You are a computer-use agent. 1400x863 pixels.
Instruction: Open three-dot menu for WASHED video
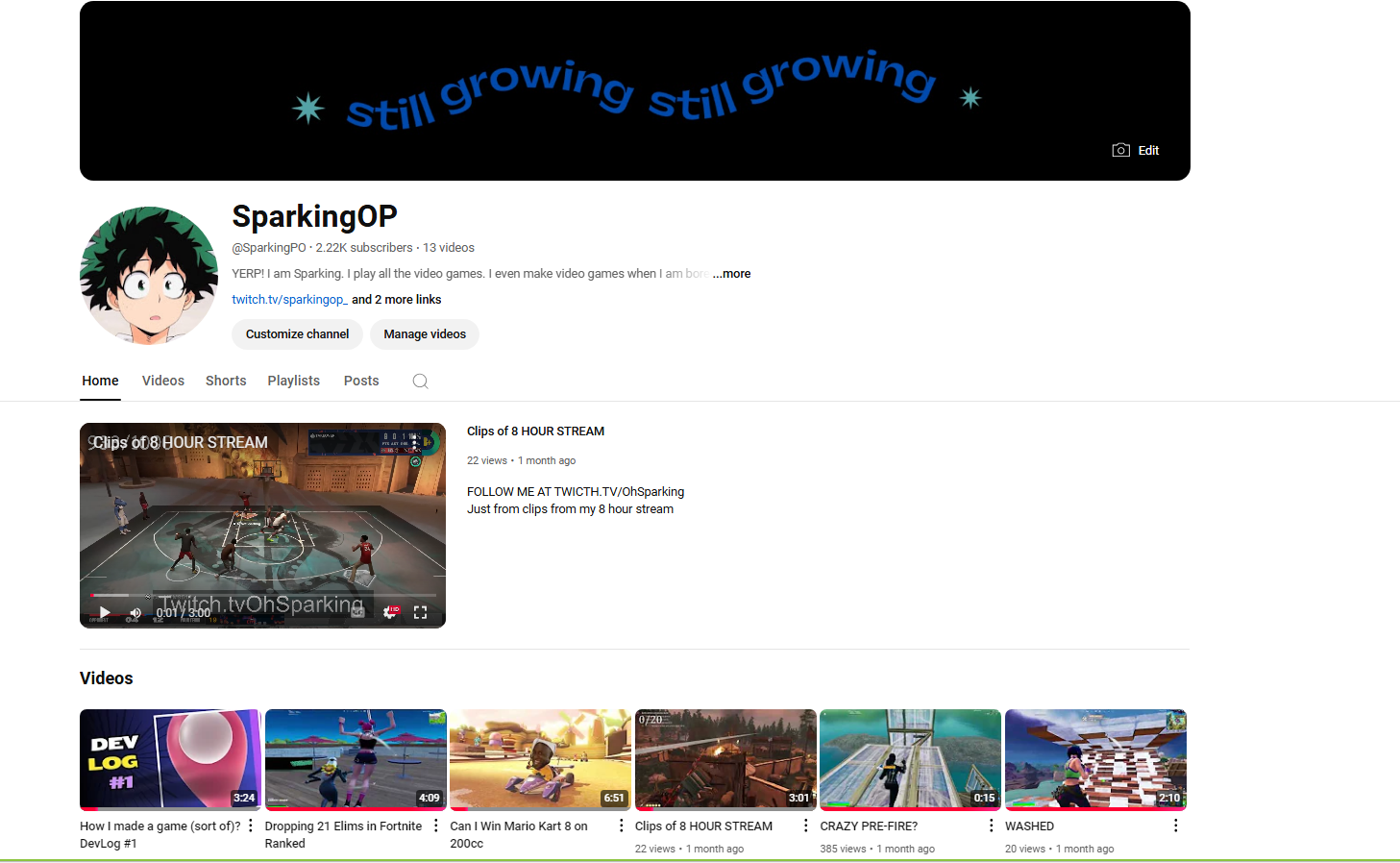tap(1176, 826)
